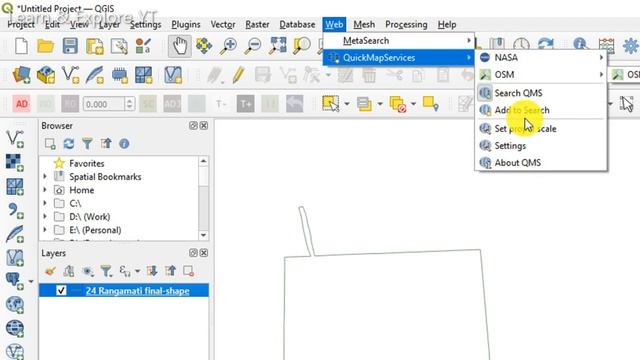Click the 0.000 value input field

(104, 104)
